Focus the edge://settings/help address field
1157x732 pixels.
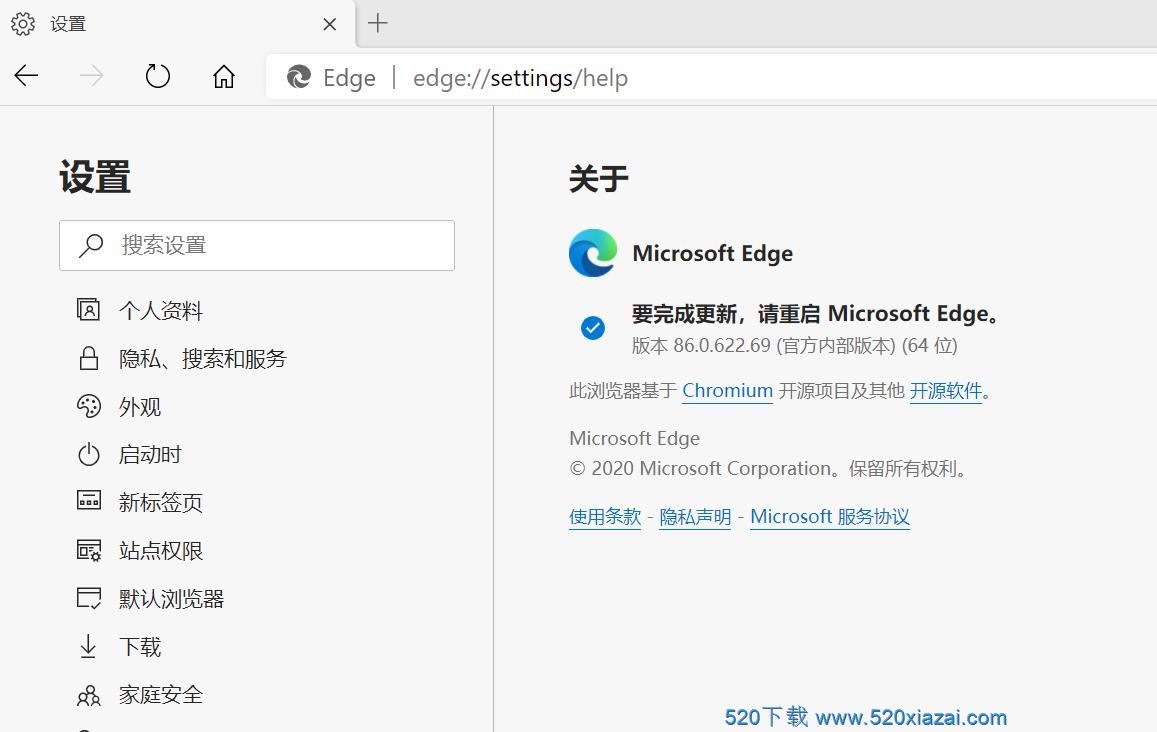(520, 77)
